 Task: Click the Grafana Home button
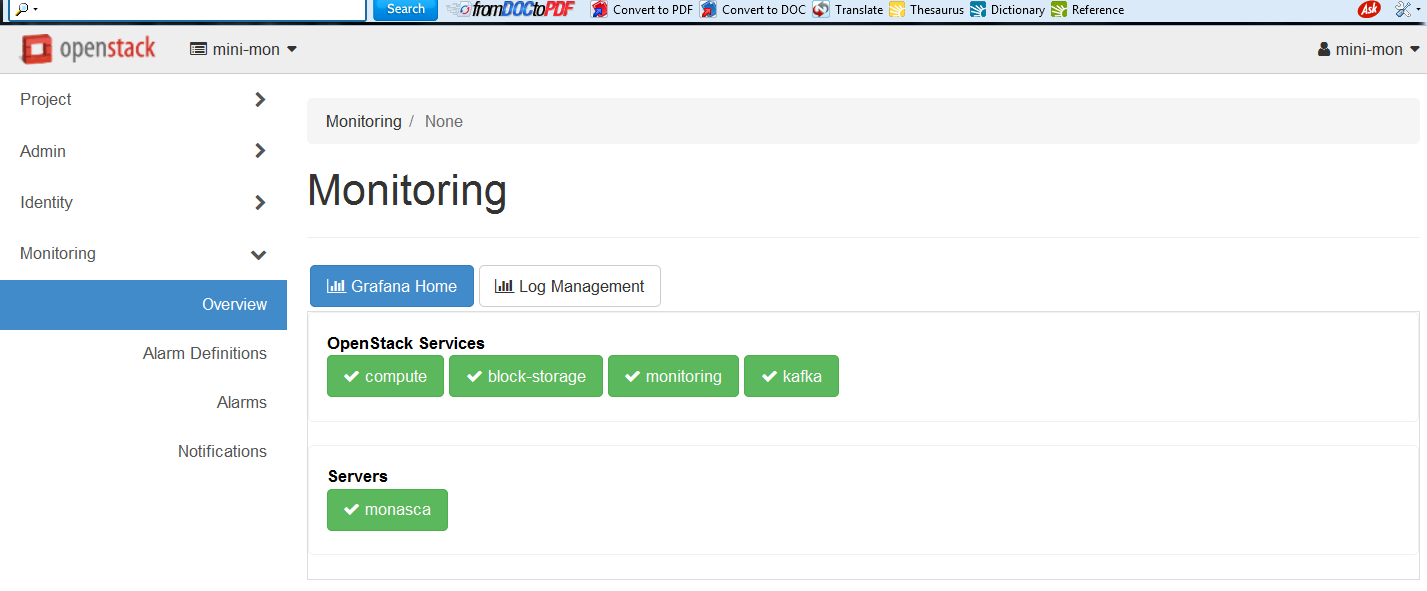click(x=392, y=286)
